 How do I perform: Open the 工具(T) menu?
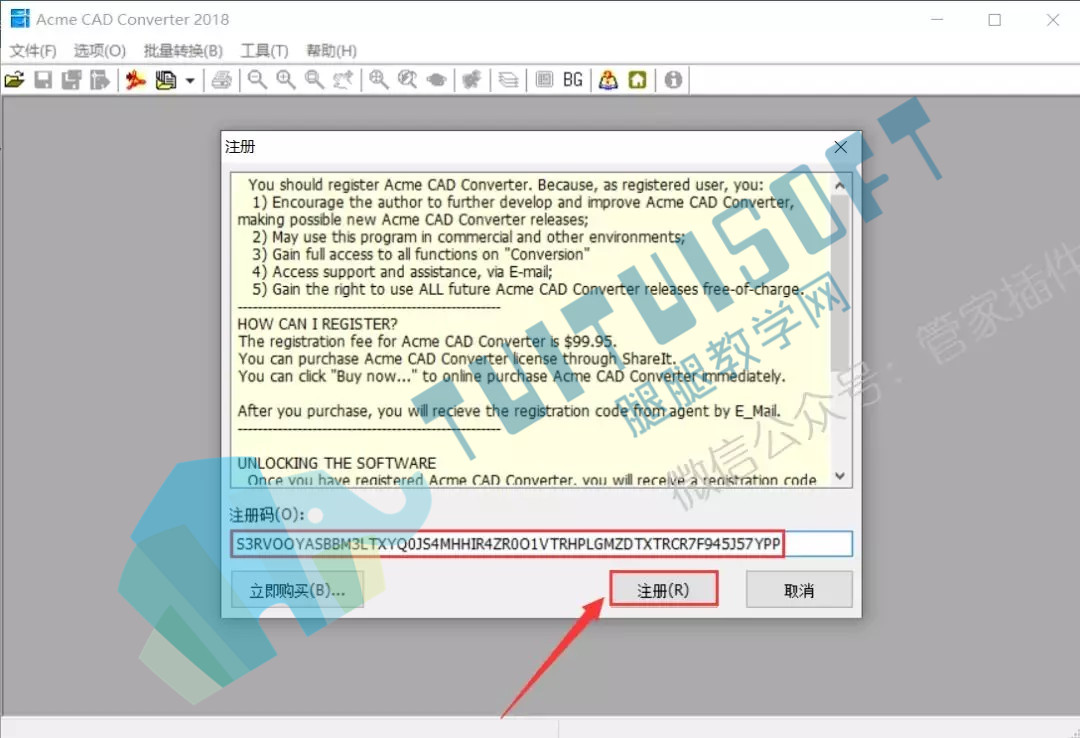pos(264,50)
